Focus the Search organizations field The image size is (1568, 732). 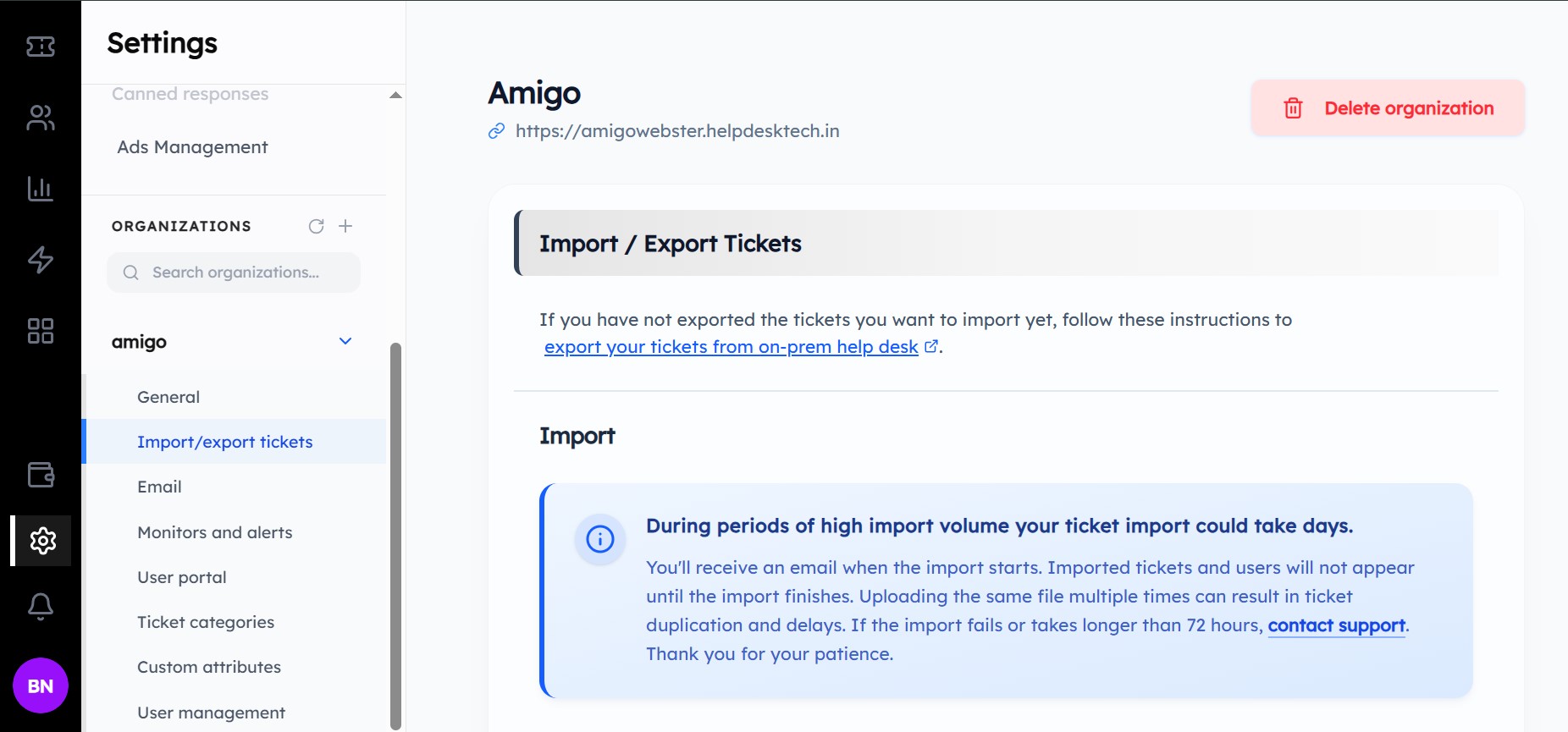pos(234,272)
